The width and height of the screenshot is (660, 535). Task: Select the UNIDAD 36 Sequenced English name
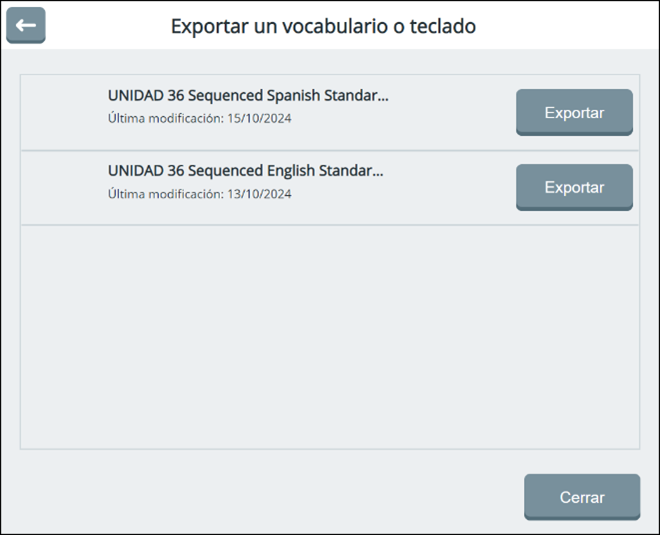245,171
